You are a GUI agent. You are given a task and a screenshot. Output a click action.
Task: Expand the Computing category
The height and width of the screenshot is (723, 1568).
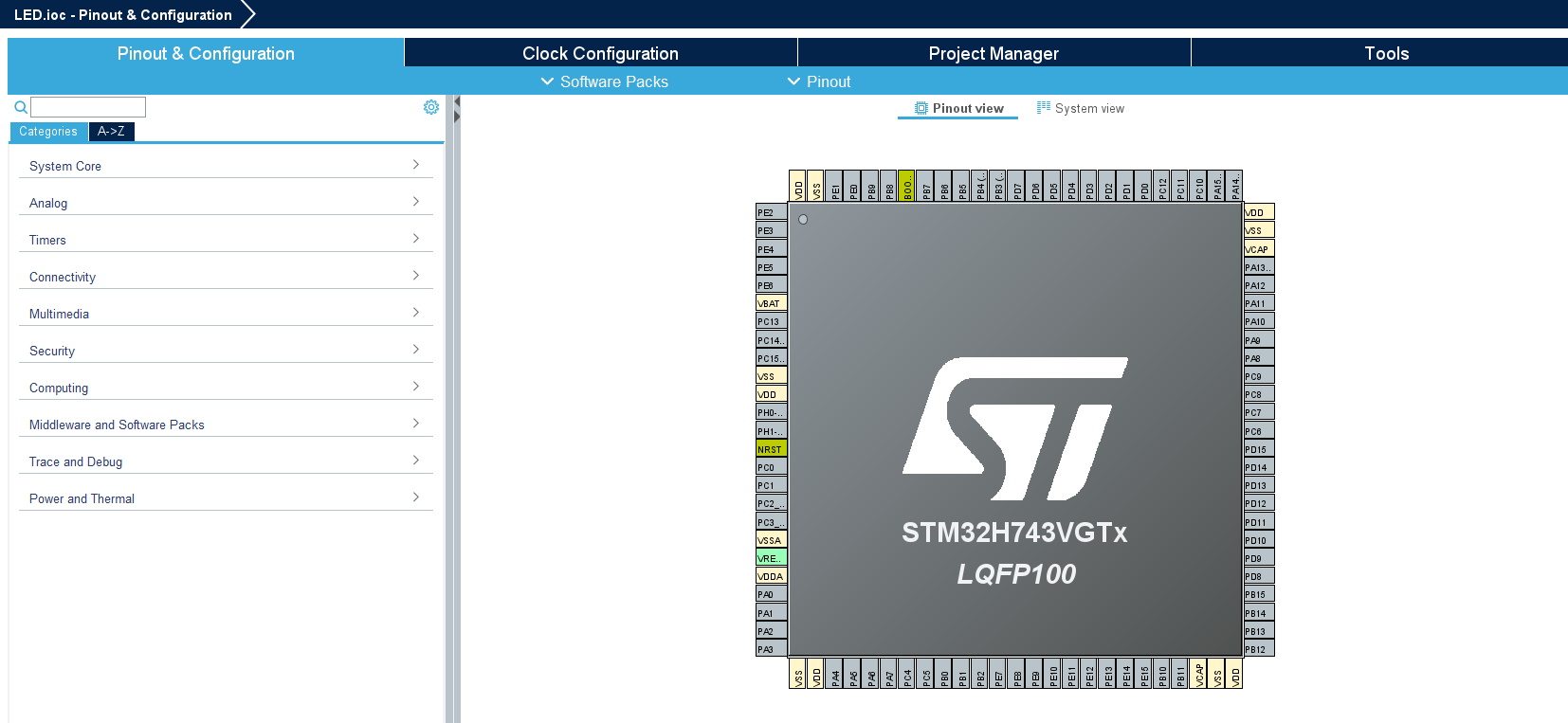tap(226, 387)
